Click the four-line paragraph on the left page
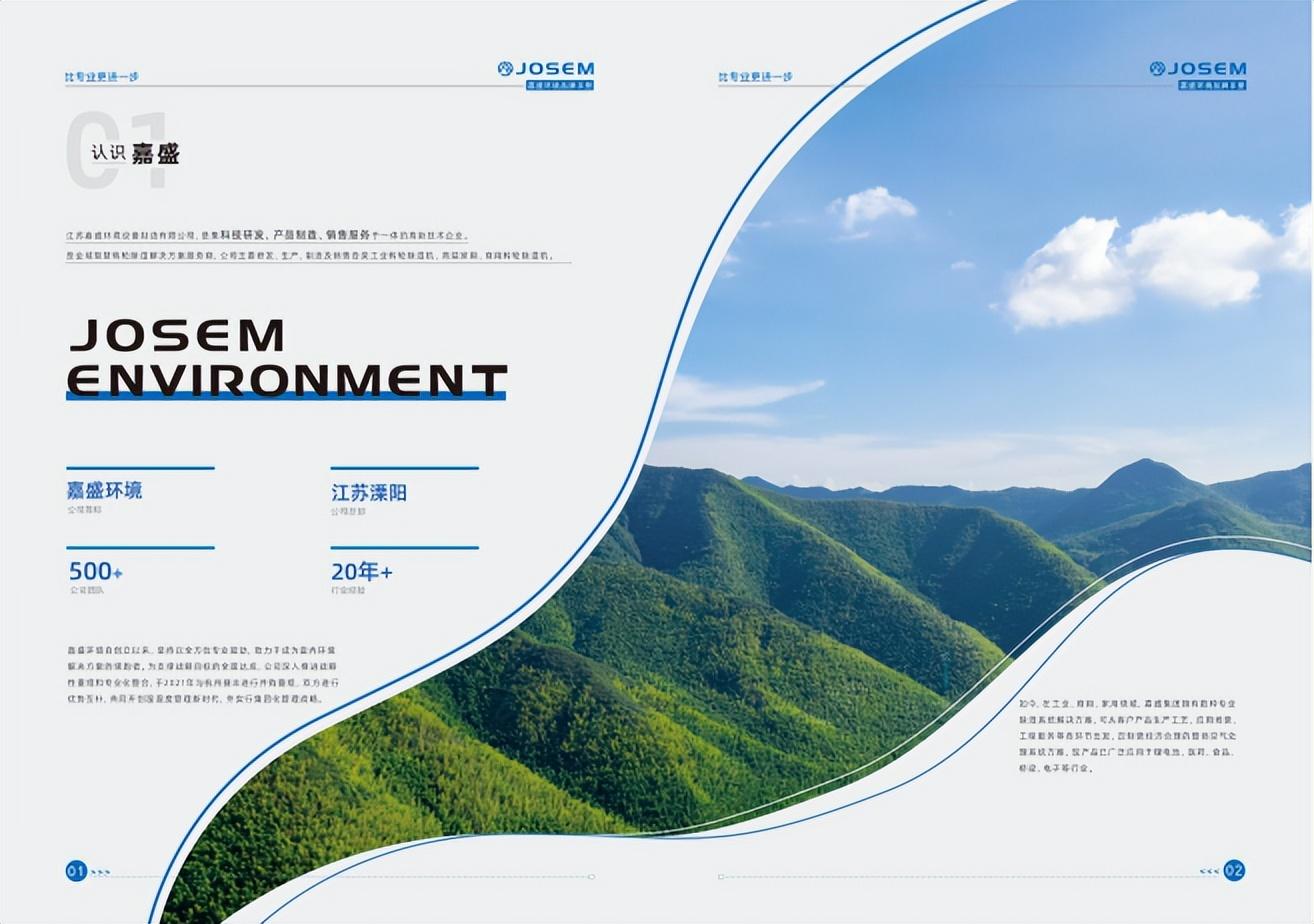The image size is (1314, 924). (x=203, y=674)
